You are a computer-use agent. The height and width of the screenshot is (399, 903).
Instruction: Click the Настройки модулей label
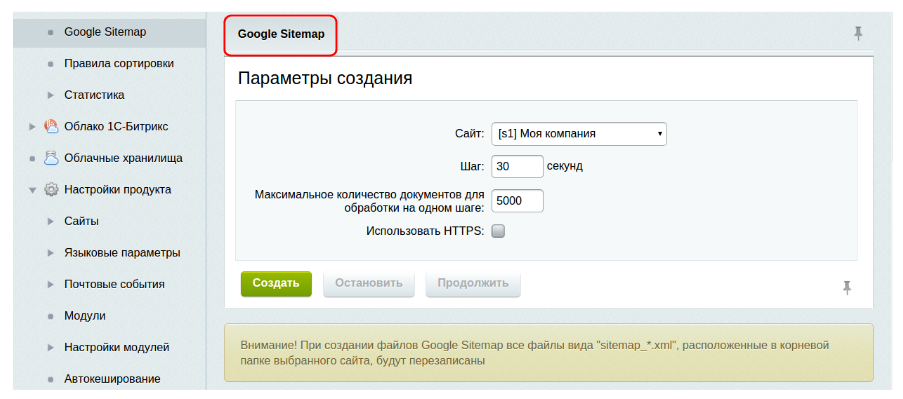click(117, 348)
